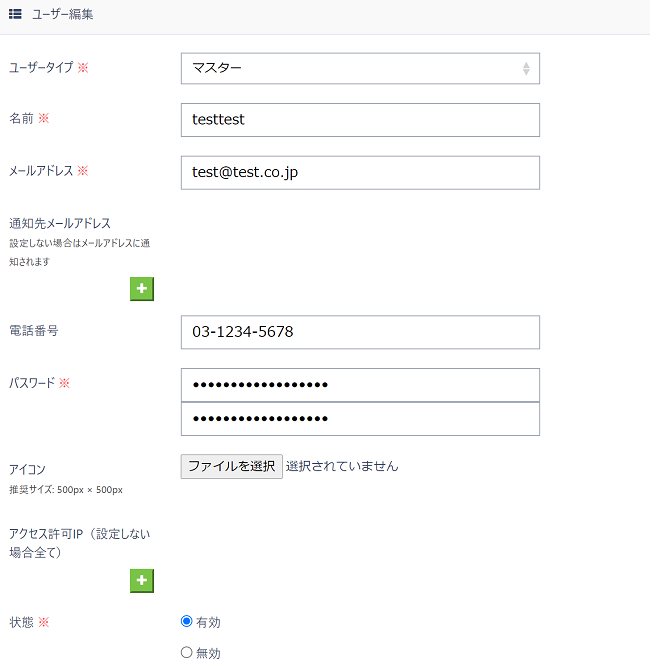Select the 無効 radio button
The width and height of the screenshot is (650, 671).
pyautogui.click(x=186, y=653)
